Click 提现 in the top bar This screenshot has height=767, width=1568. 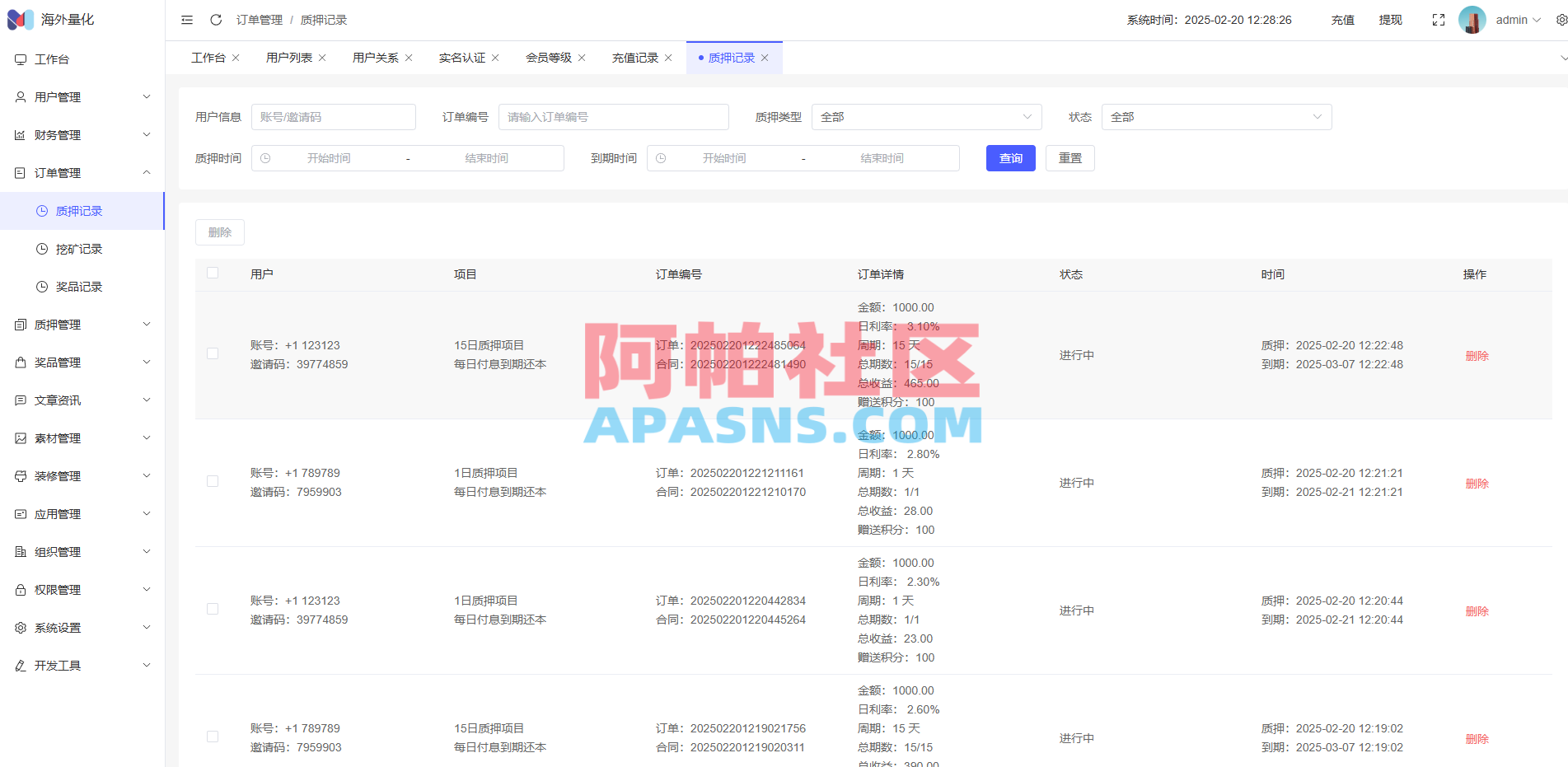coord(1390,19)
